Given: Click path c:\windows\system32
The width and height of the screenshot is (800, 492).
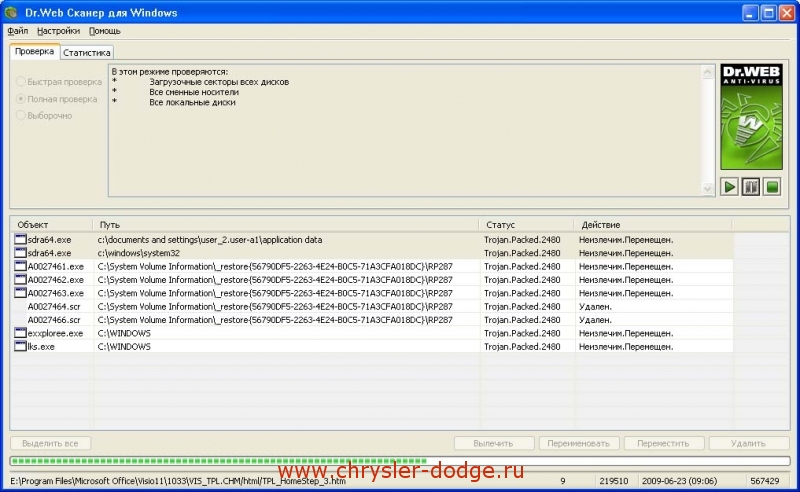Looking at the screenshot, I should tap(138, 253).
